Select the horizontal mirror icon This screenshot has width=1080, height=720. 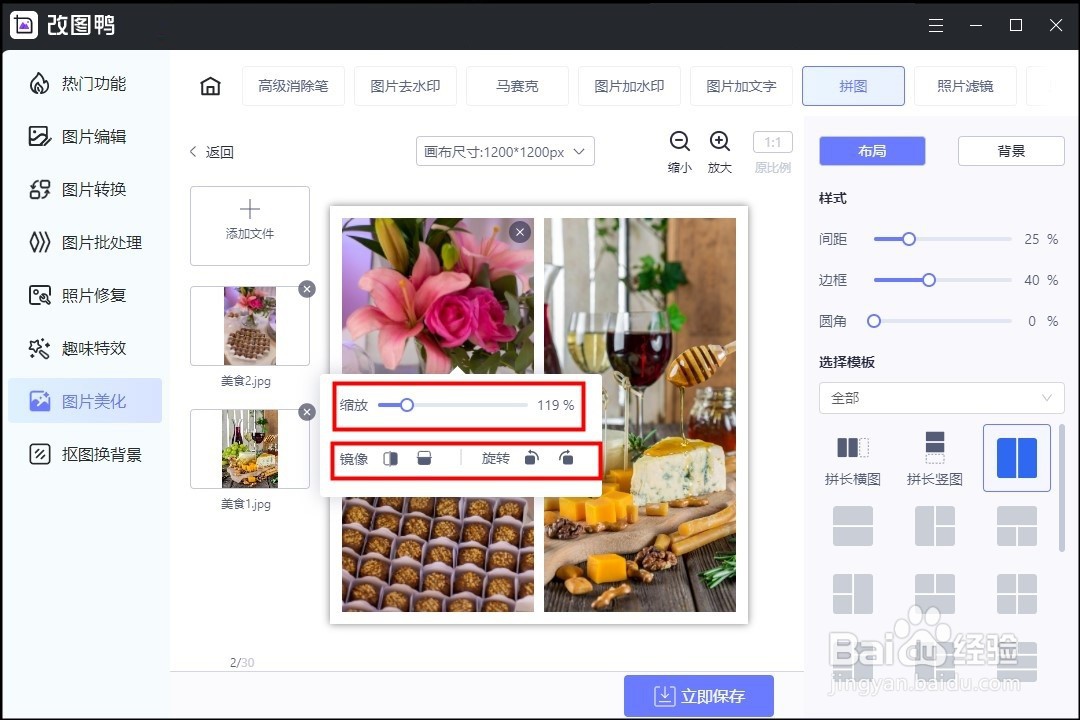tap(390, 458)
